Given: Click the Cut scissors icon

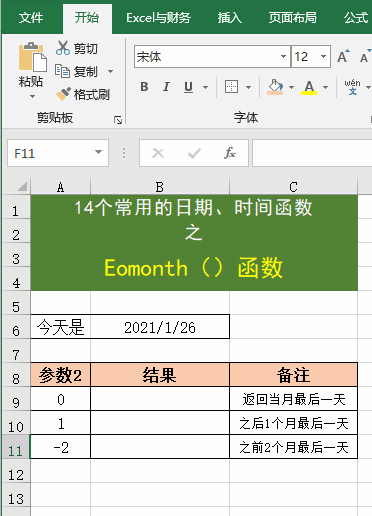Looking at the screenshot, I should click(x=63, y=48).
